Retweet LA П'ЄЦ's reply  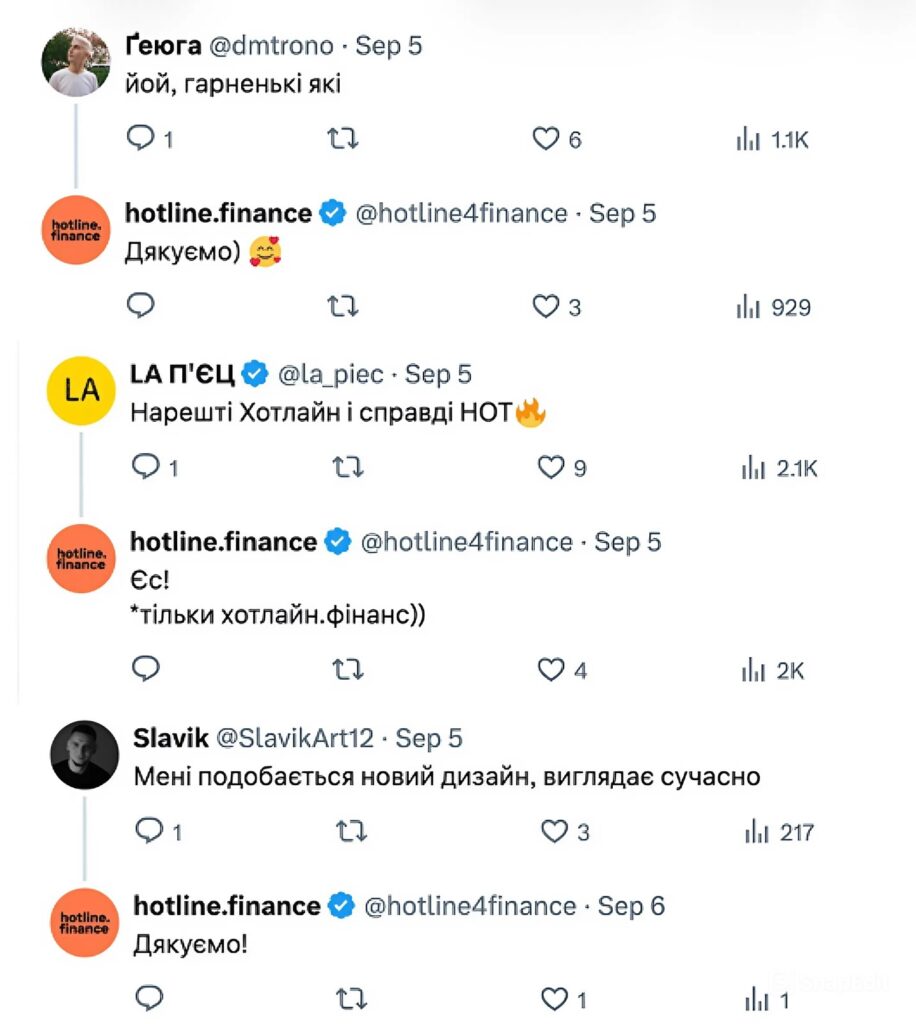[x=348, y=466]
